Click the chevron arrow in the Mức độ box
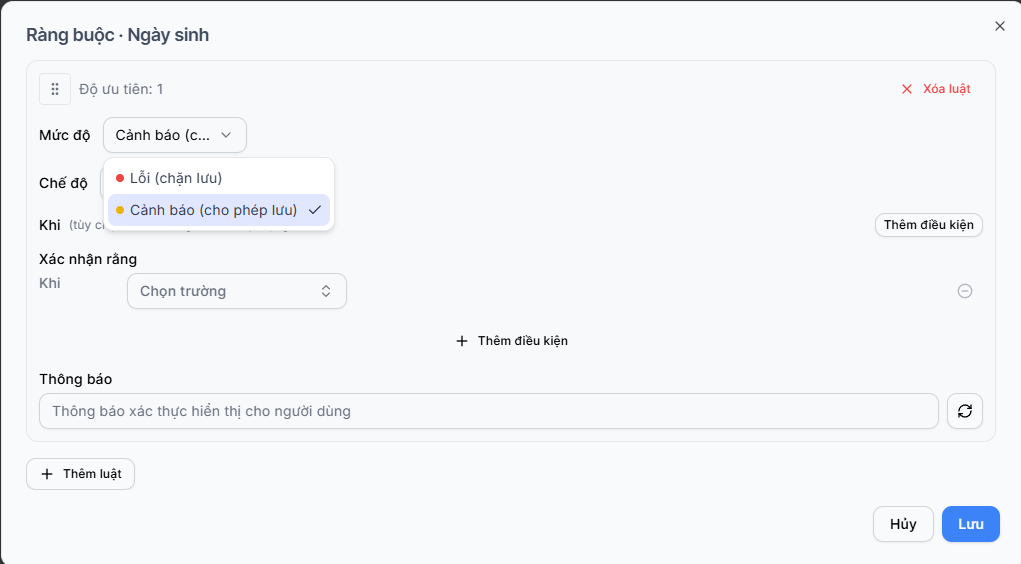Screen dimensions: 1021x564 pos(226,135)
